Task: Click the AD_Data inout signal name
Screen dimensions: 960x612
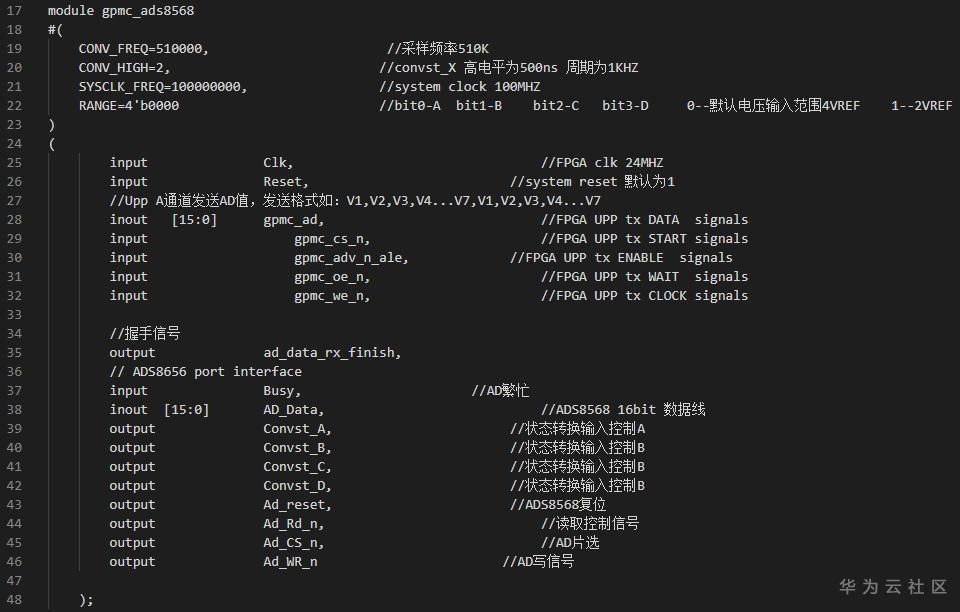Action: click(293, 410)
